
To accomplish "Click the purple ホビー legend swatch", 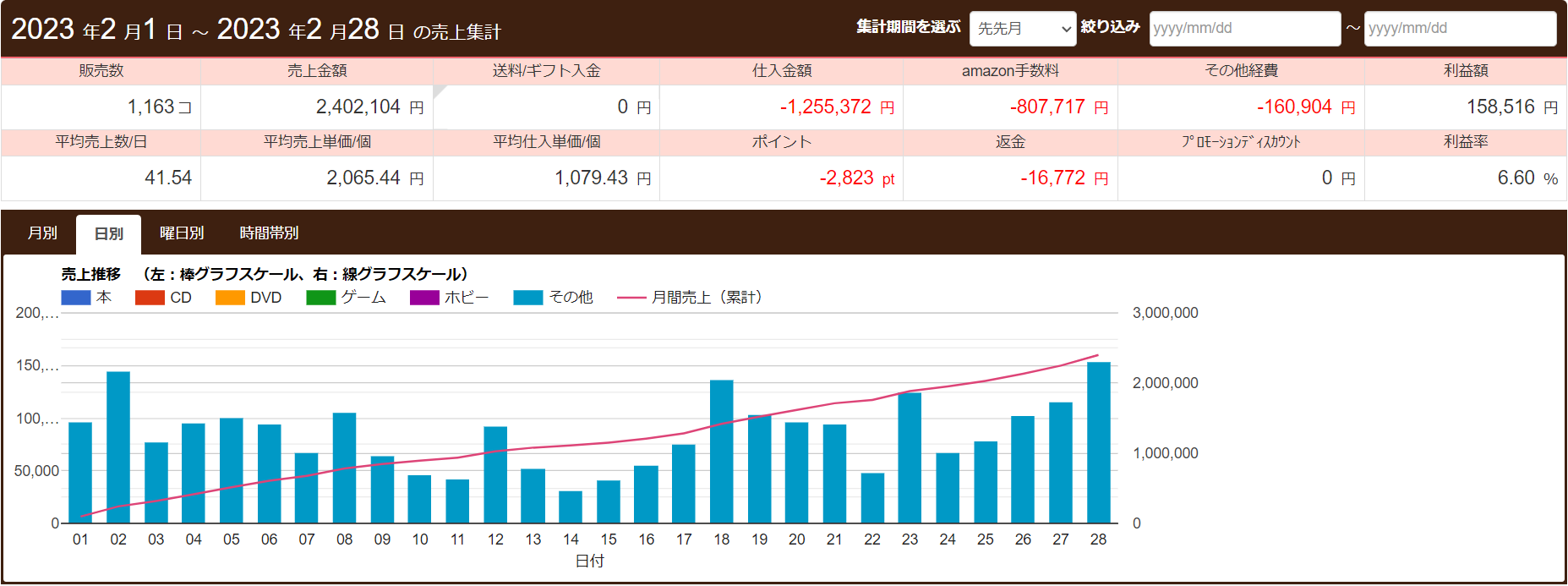I will (x=424, y=298).
